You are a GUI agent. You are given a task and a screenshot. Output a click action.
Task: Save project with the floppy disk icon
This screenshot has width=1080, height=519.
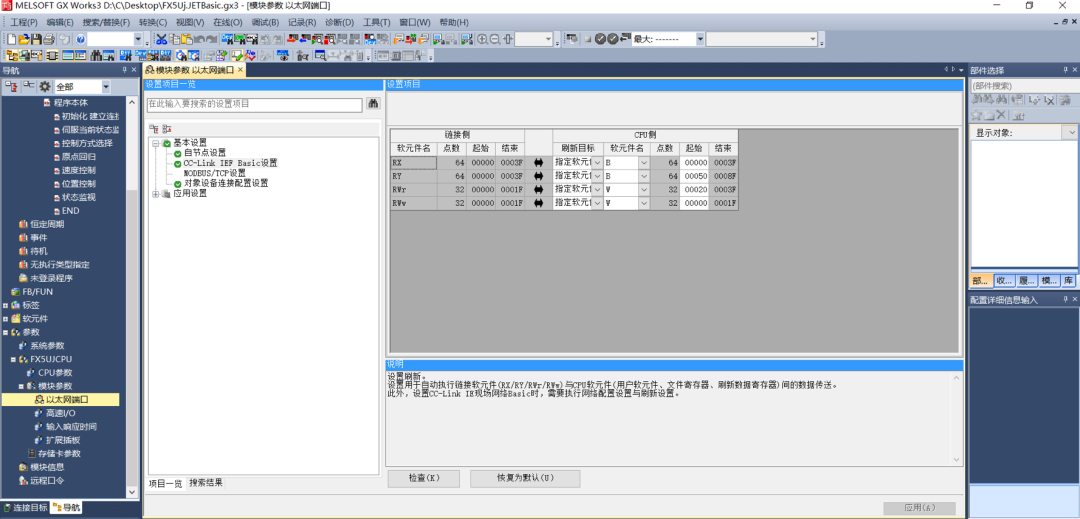(x=37, y=39)
